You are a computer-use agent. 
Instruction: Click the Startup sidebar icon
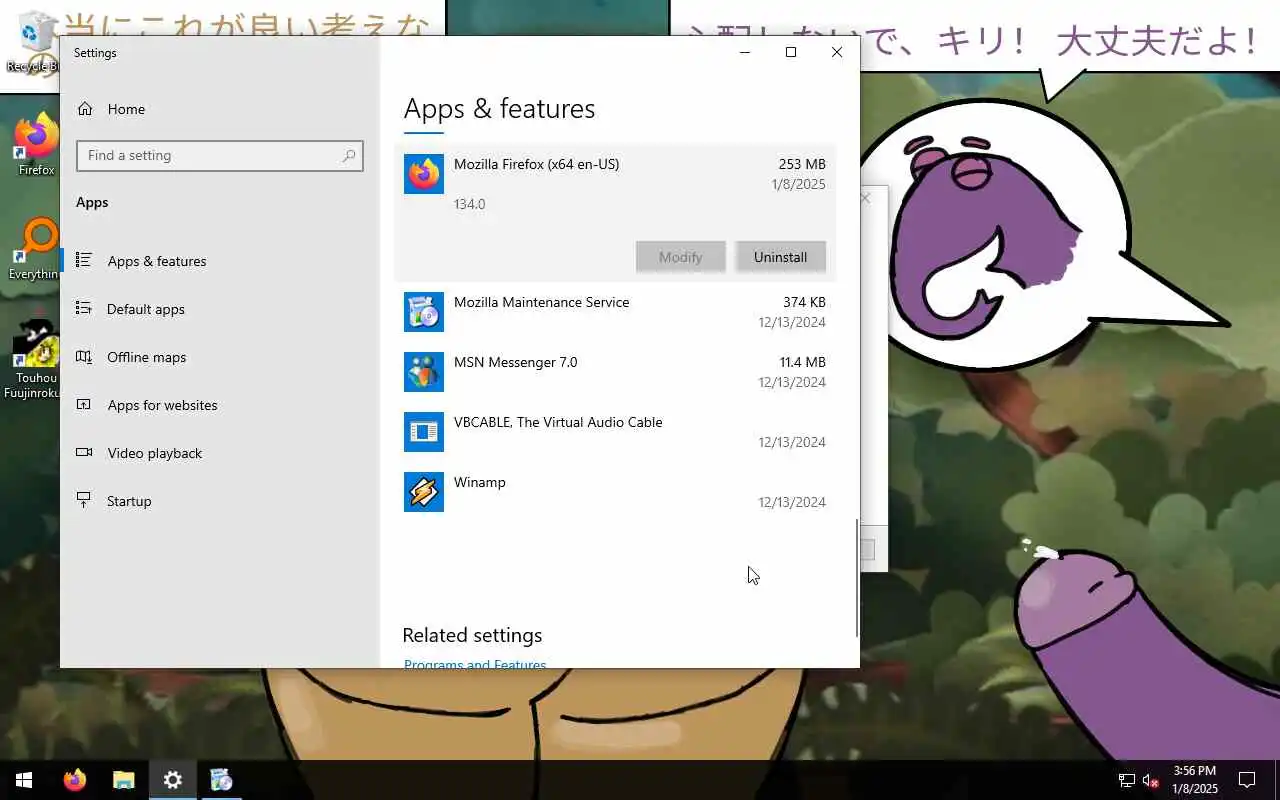pyautogui.click(x=84, y=500)
